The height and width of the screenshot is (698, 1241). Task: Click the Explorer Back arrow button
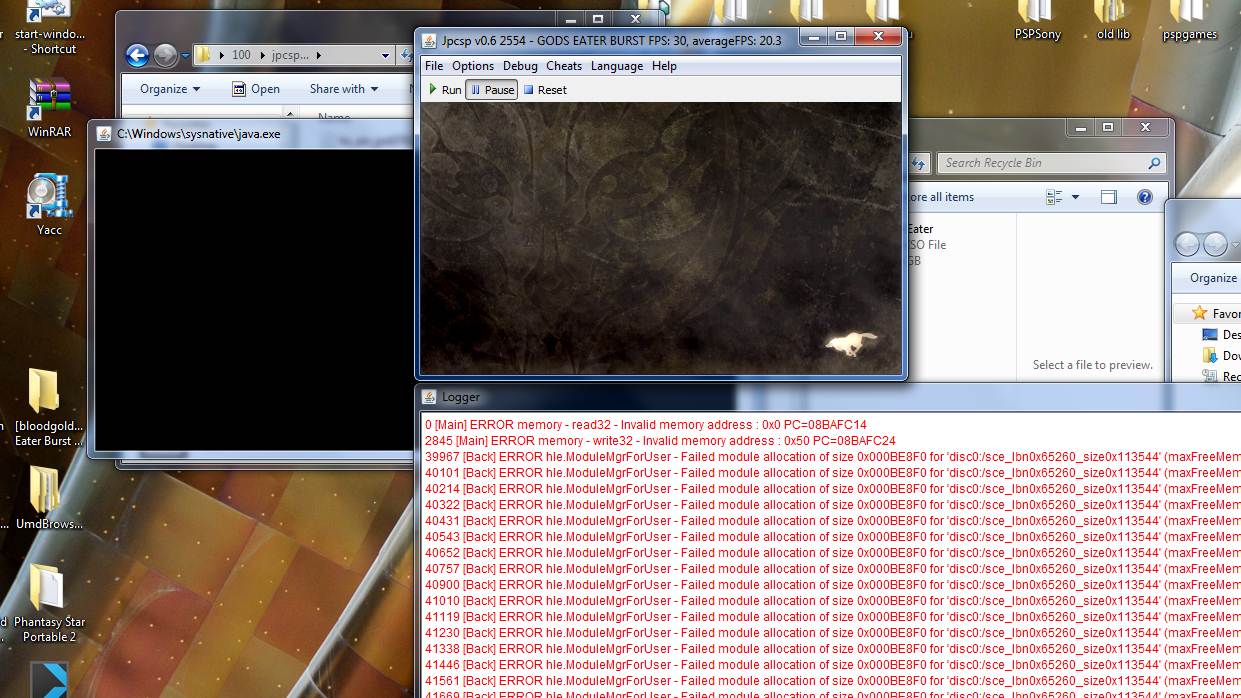click(x=138, y=55)
